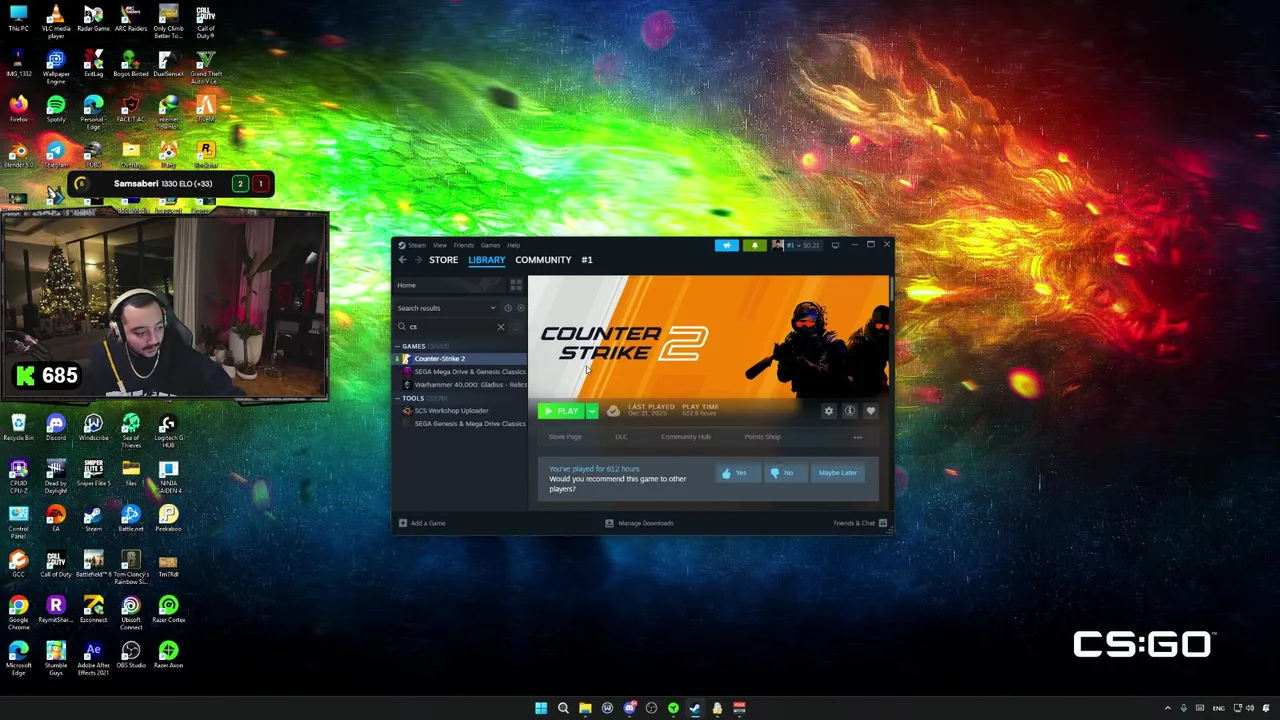Enter Big Picture mode via the monitor icon

[835, 245]
